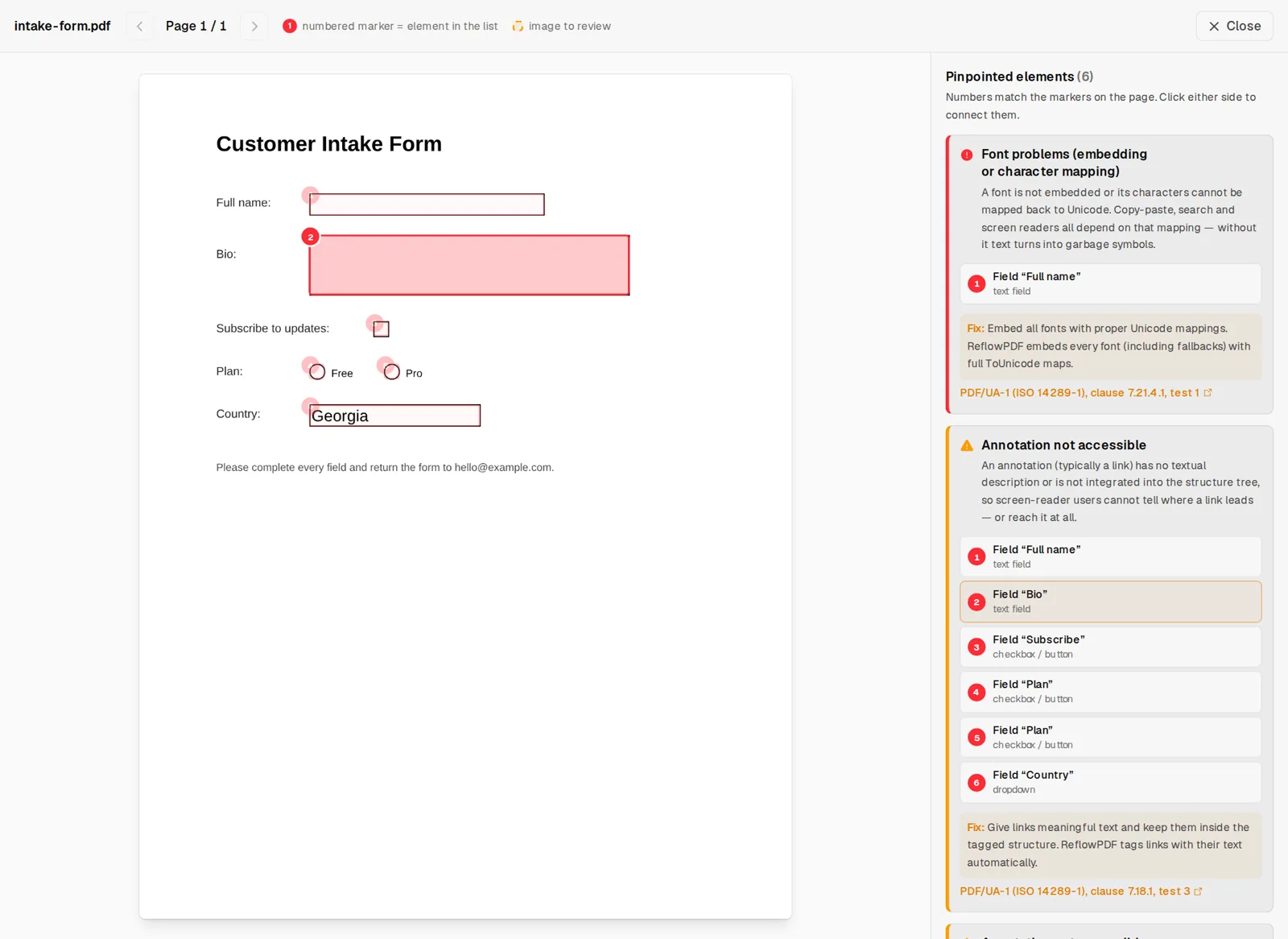Click the Customer Intake Form title
This screenshot has width=1288, height=939.
(328, 144)
